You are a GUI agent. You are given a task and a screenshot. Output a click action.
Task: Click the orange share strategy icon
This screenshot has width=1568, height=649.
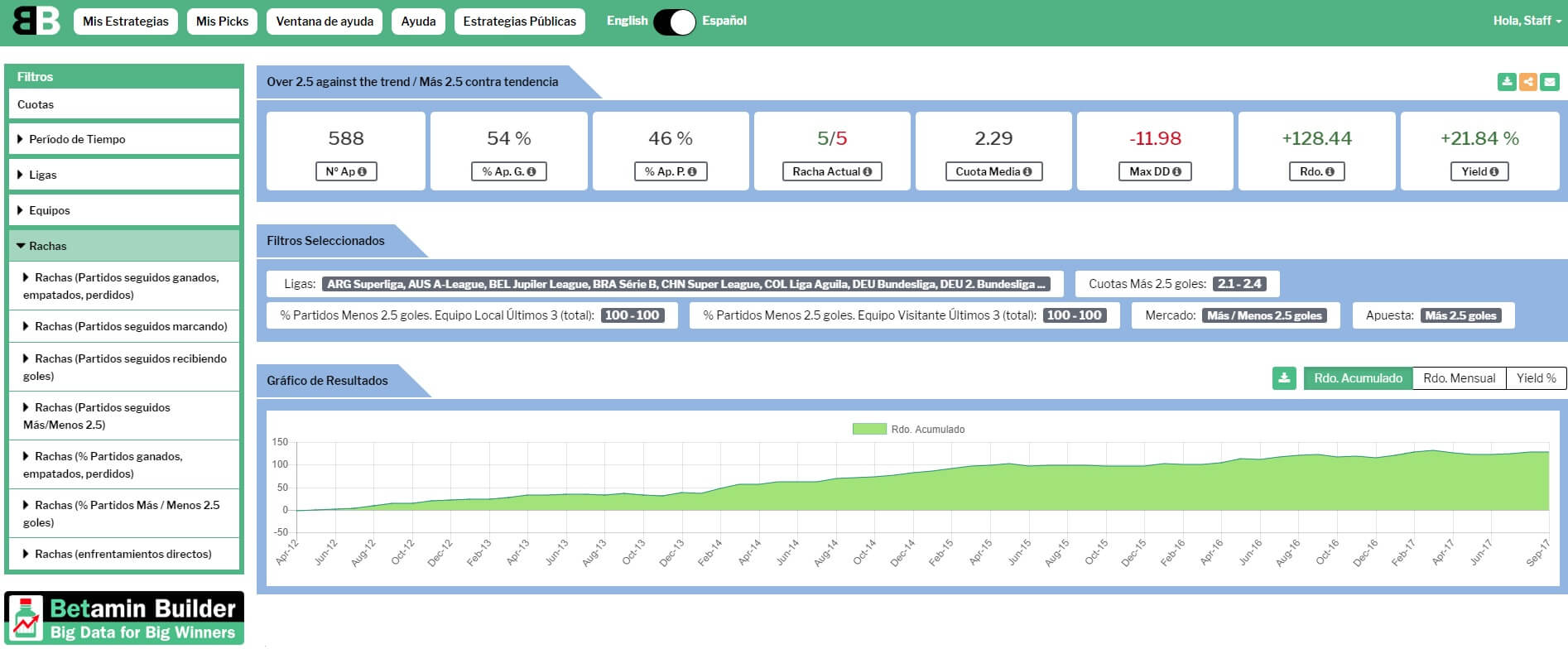[1528, 82]
